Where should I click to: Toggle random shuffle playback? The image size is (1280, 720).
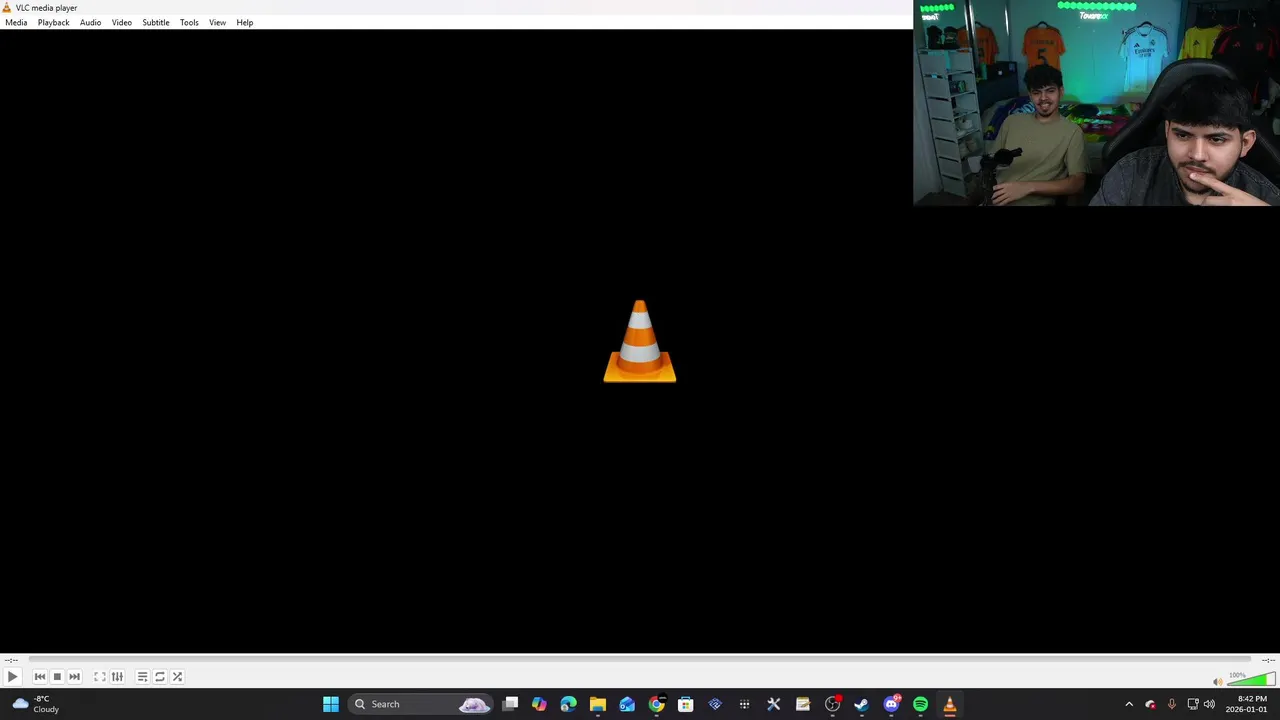click(177, 677)
